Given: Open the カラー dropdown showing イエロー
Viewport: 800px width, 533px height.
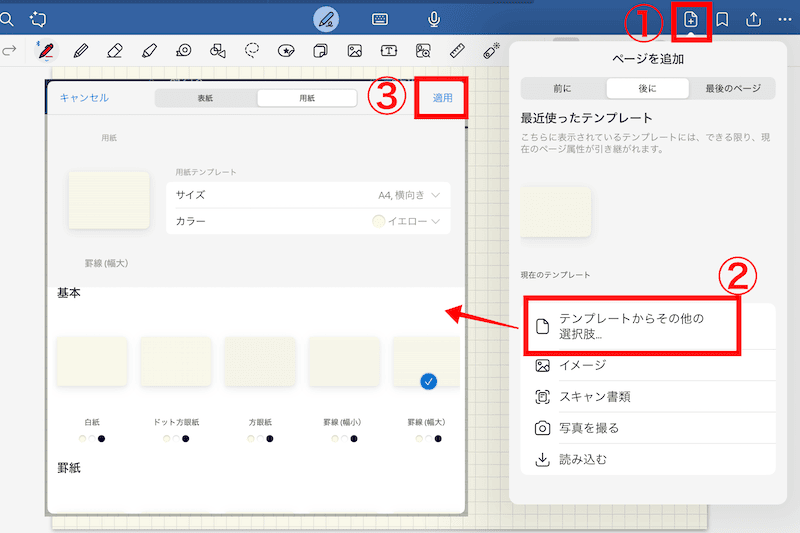Looking at the screenshot, I should [x=308, y=221].
